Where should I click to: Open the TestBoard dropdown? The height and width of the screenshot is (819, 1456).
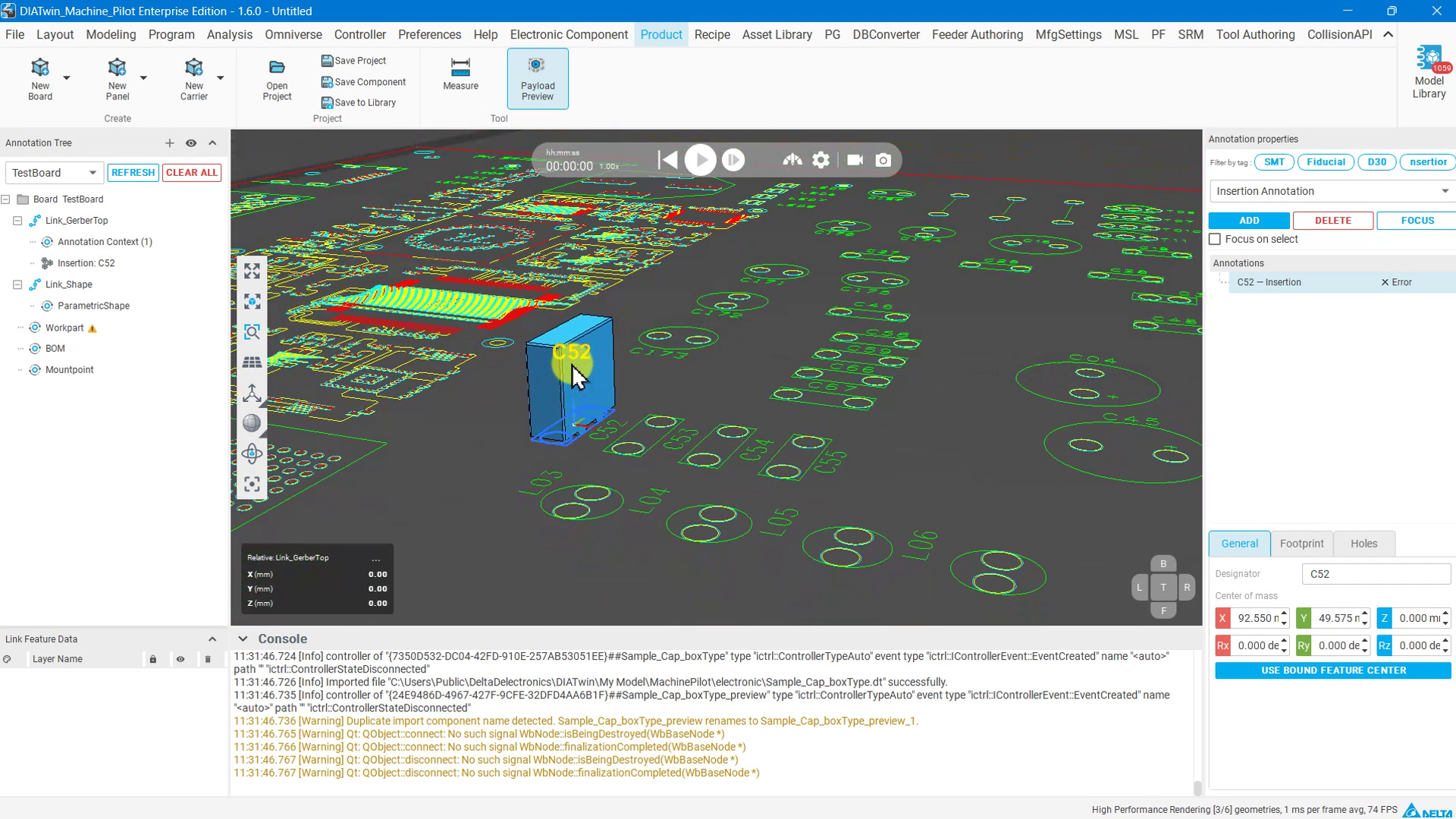click(x=54, y=173)
